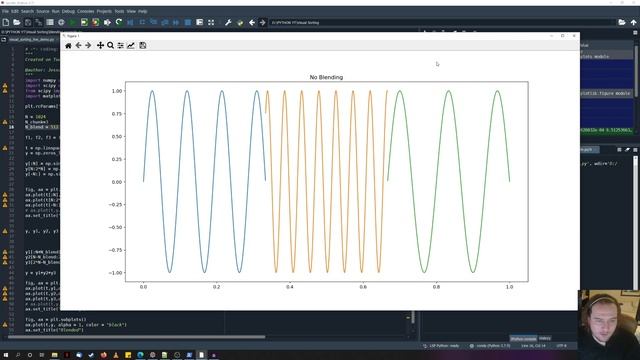Click conda Python environment status entry
Viewport: 640px width, 360px height.
490,346
